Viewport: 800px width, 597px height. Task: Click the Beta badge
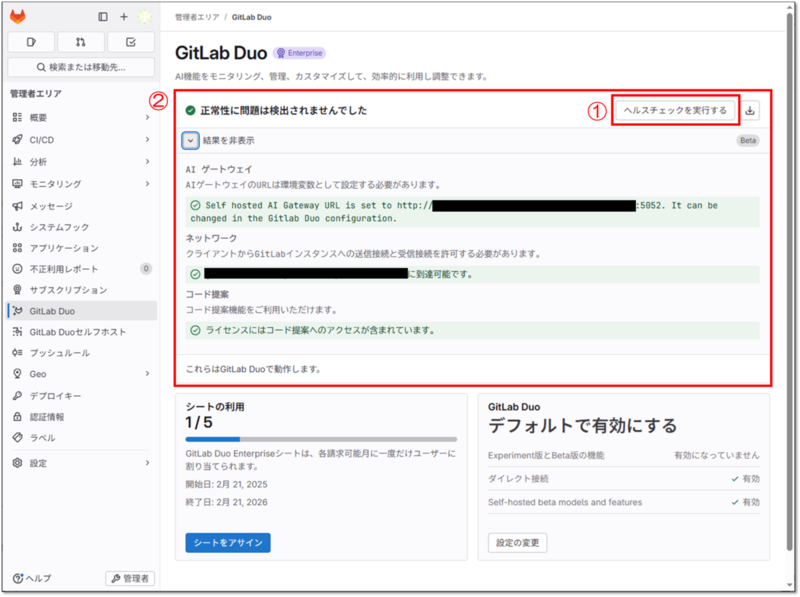coord(748,140)
